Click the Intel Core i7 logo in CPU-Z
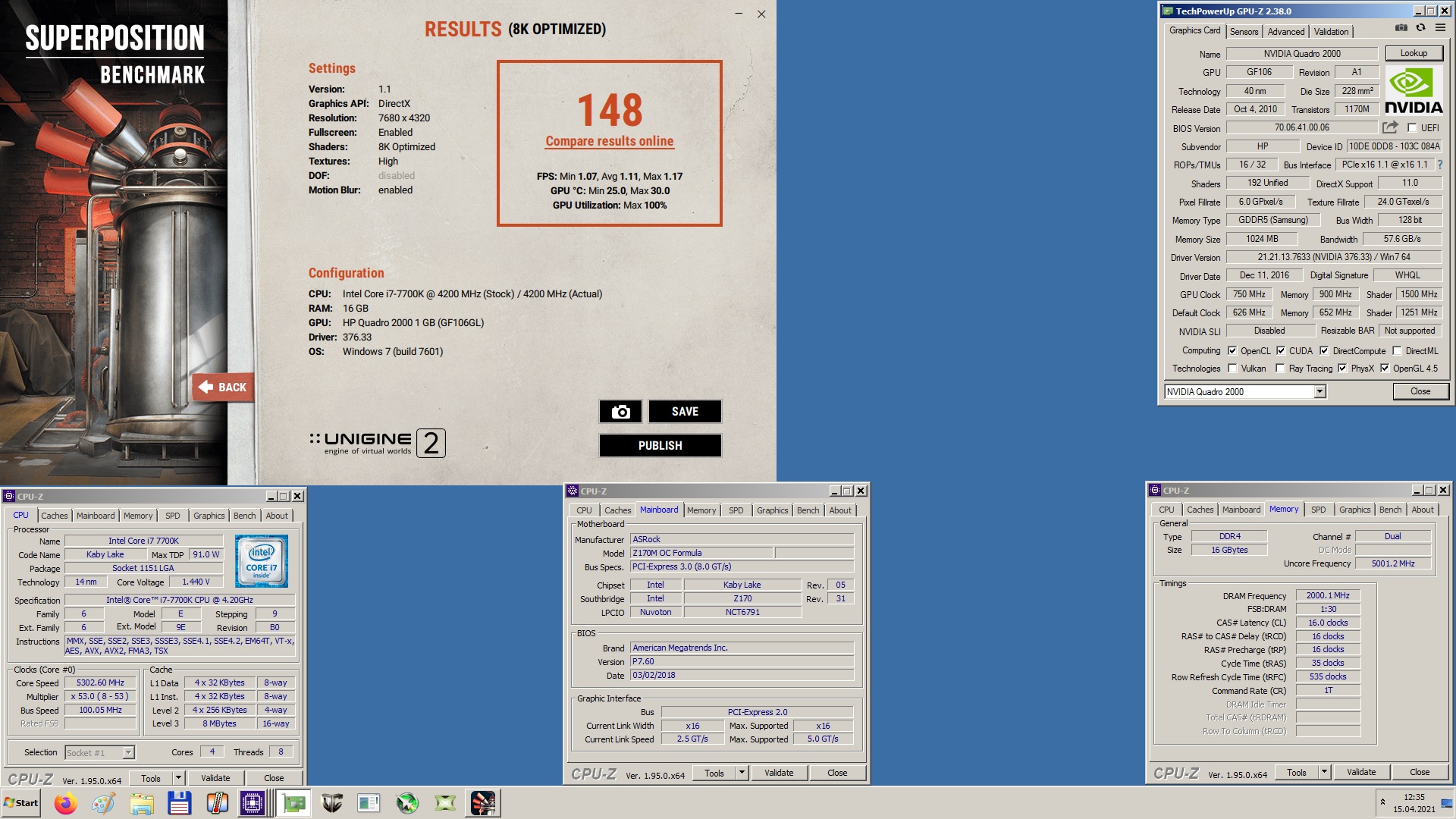 point(262,561)
